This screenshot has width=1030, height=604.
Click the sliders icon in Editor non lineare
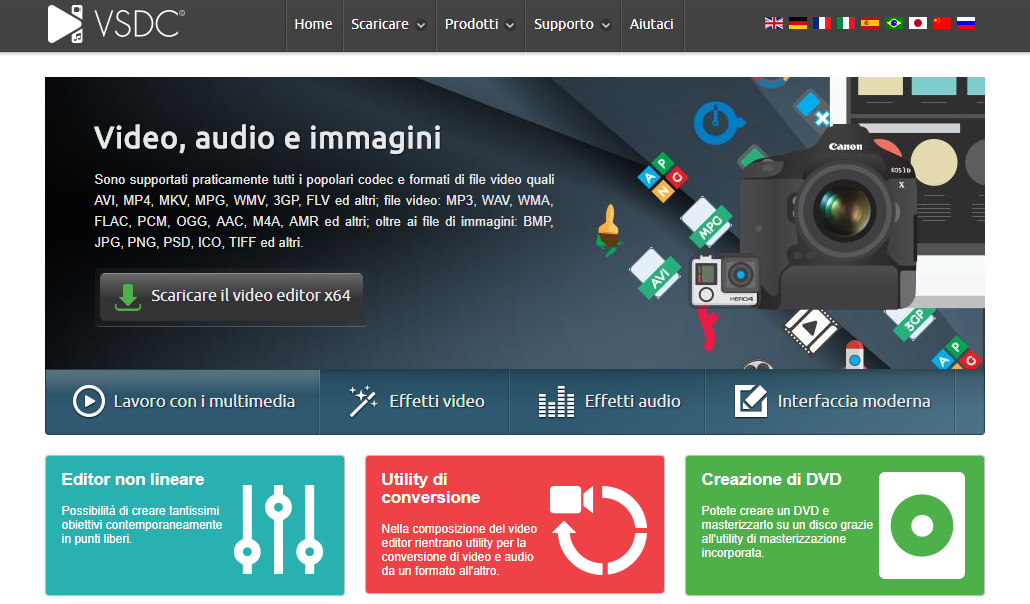click(x=279, y=529)
